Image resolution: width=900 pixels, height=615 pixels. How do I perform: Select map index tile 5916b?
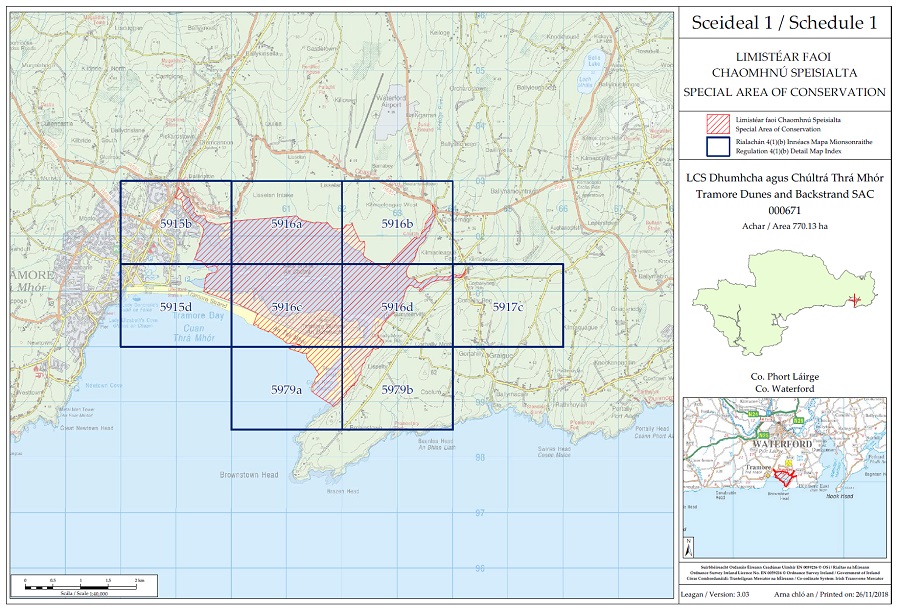click(397, 224)
